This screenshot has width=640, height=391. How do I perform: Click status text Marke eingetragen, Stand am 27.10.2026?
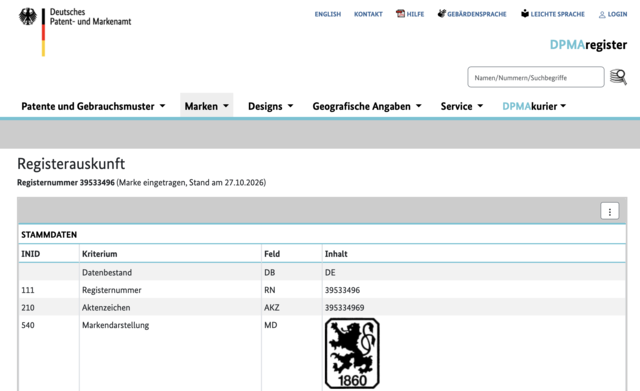tap(191, 182)
